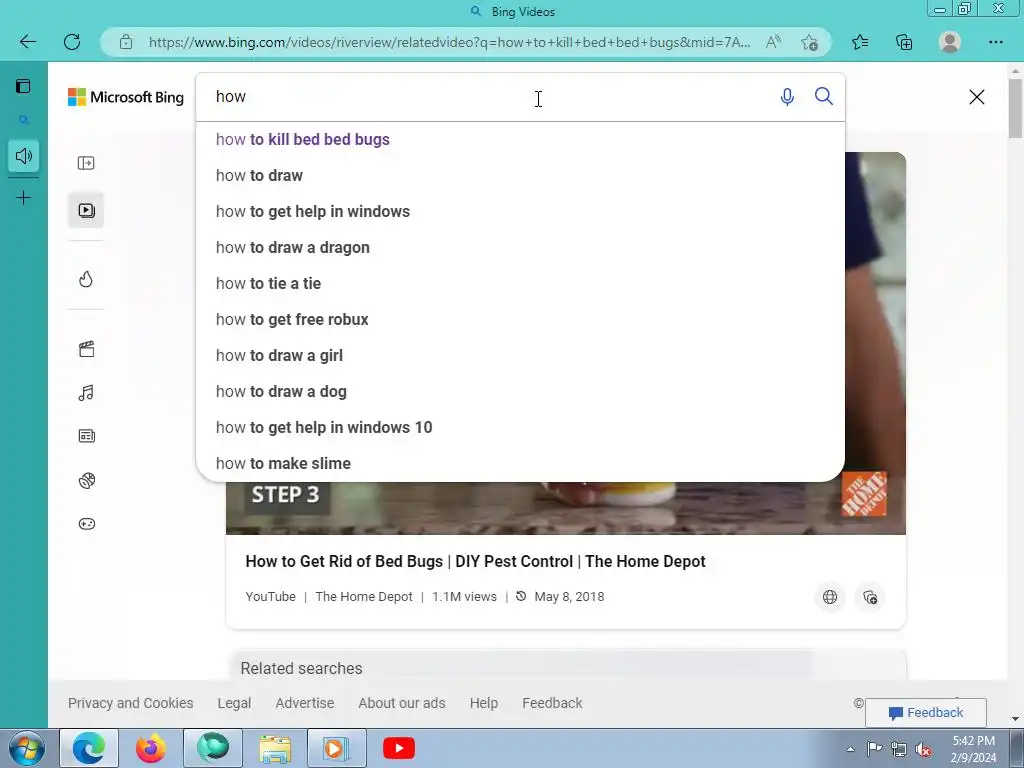1024x768 pixels.
Task: Choose suggestion 'how to tie a tie'
Action: [520, 283]
